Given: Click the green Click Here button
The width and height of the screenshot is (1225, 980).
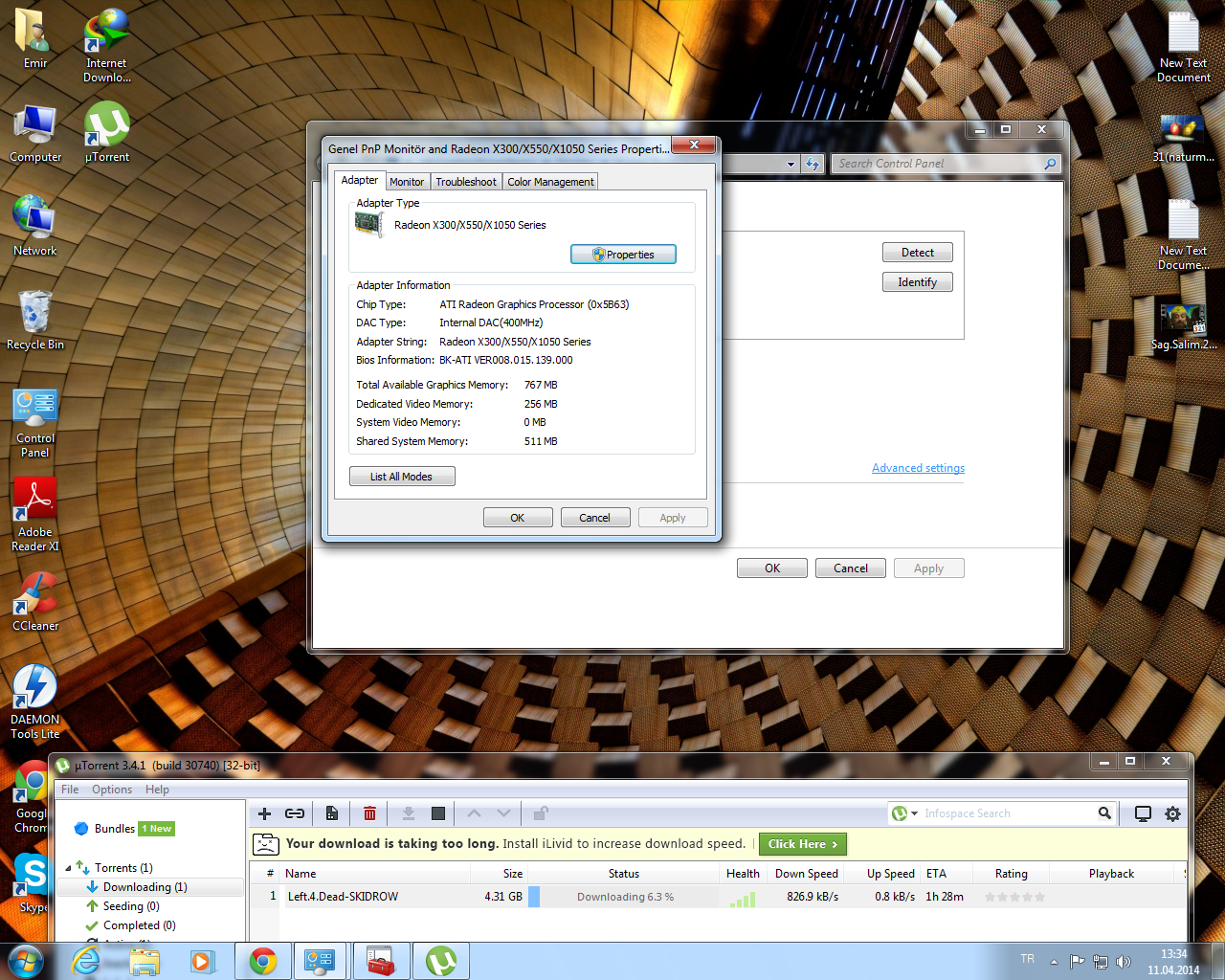Looking at the screenshot, I should click(x=803, y=844).
